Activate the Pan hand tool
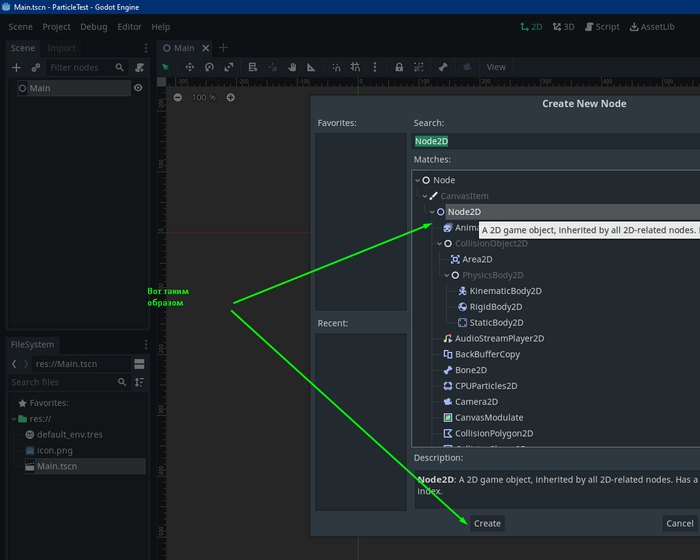Image resolution: width=700 pixels, height=560 pixels. click(293, 67)
